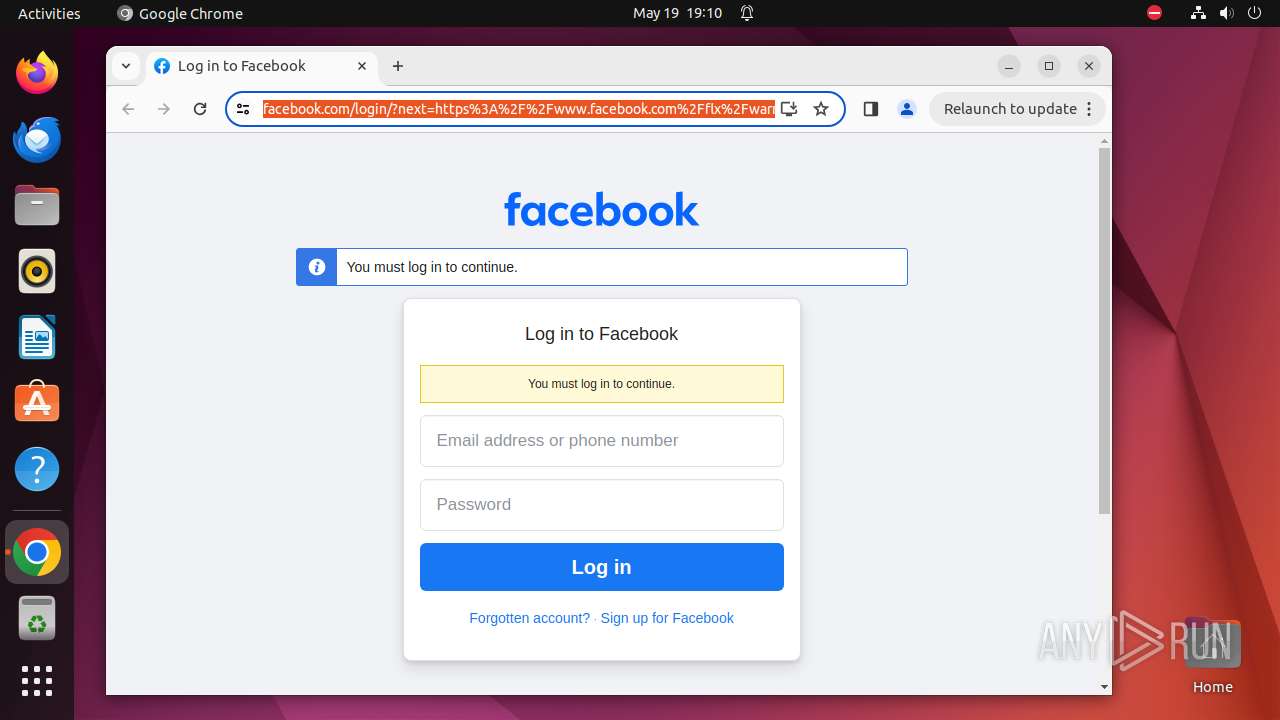Close the Chrome window
Image resolution: width=1280 pixels, height=720 pixels.
1089,66
